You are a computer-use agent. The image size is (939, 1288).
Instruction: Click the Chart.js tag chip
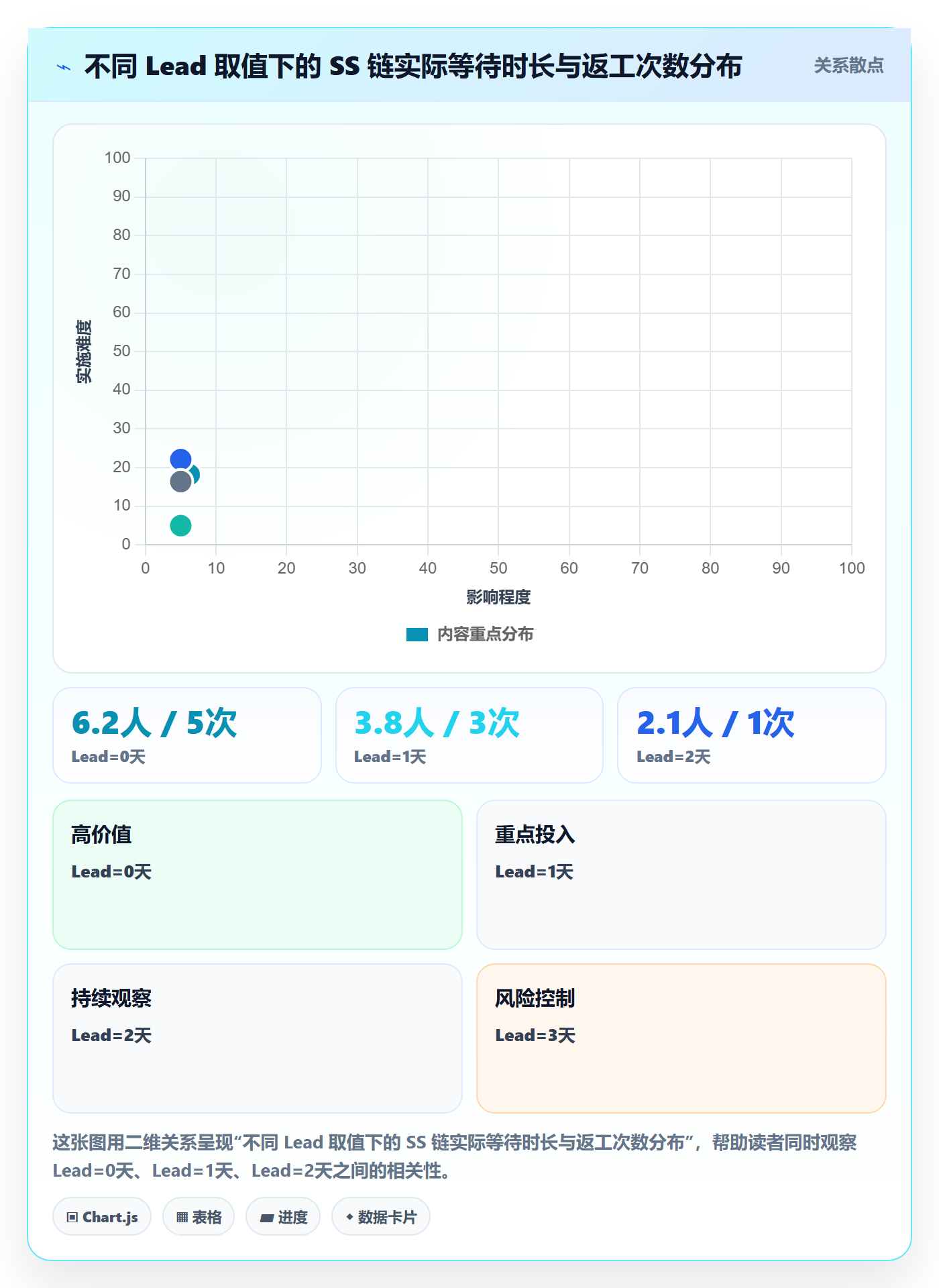[x=102, y=1216]
